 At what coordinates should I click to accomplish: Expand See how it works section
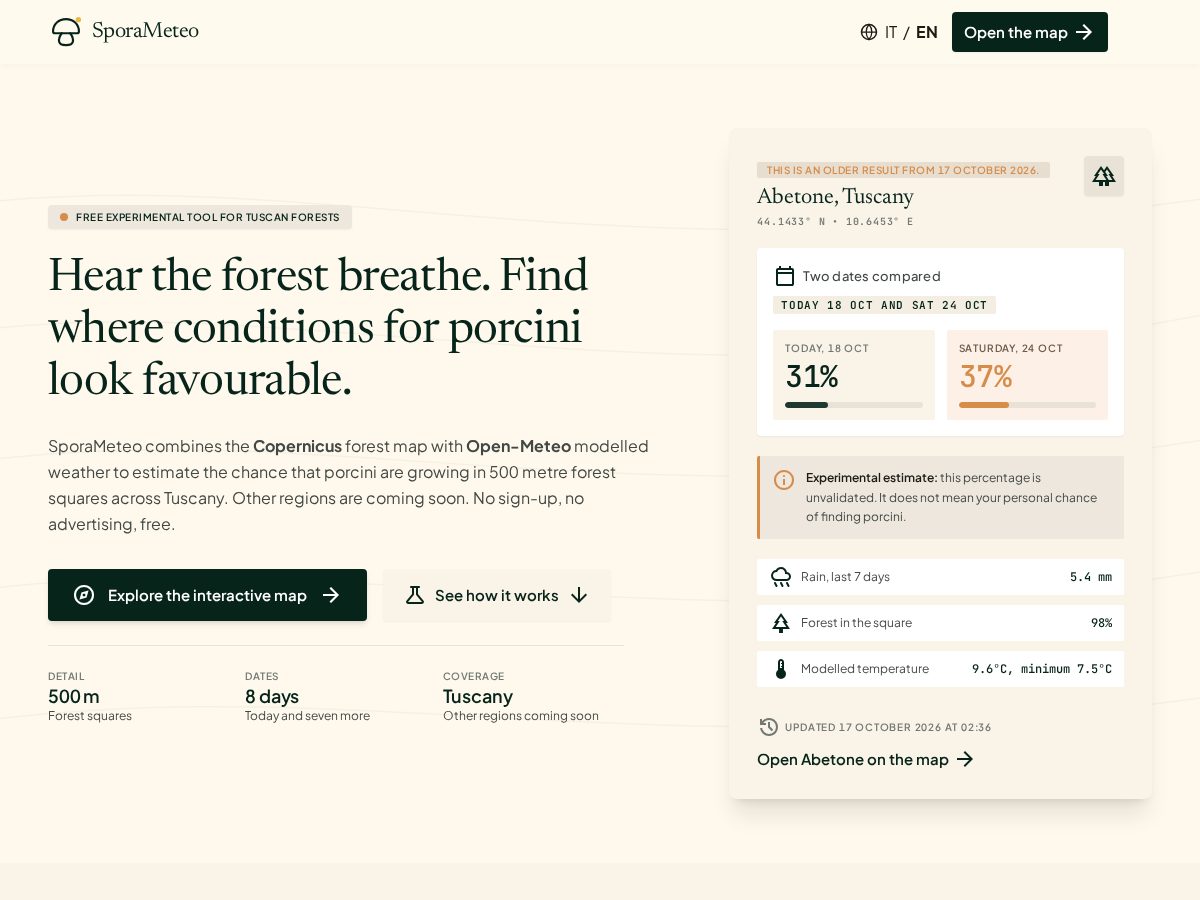(x=497, y=596)
